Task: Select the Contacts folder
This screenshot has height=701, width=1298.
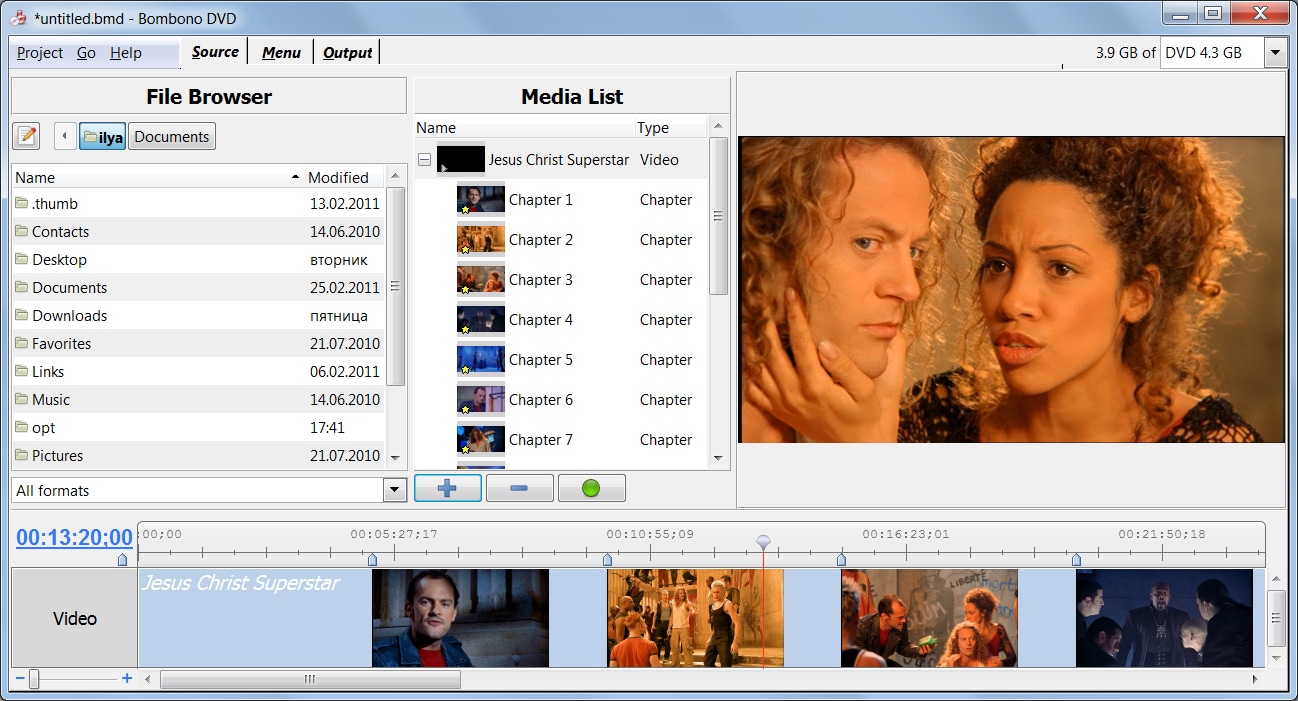Action: (x=198, y=231)
